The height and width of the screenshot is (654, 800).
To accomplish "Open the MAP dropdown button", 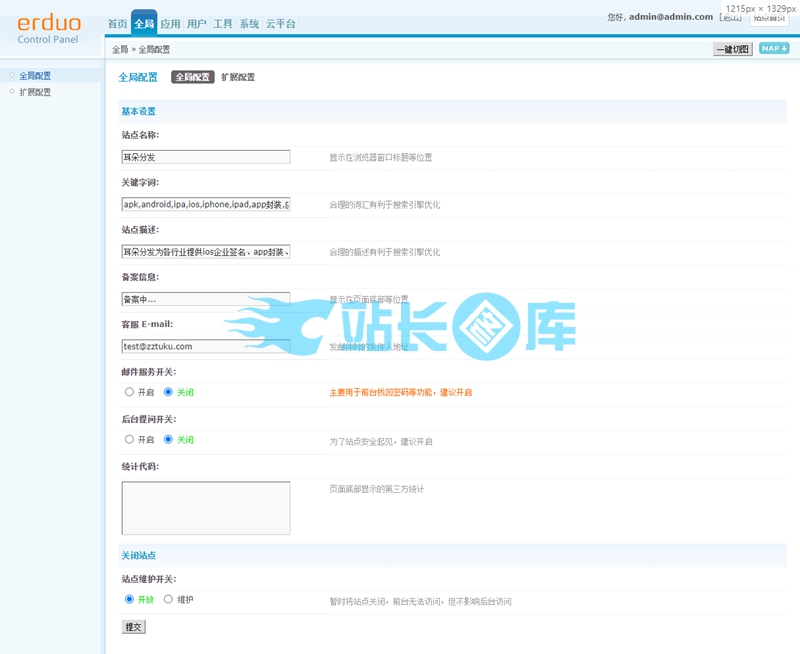I will pyautogui.click(x=773, y=48).
